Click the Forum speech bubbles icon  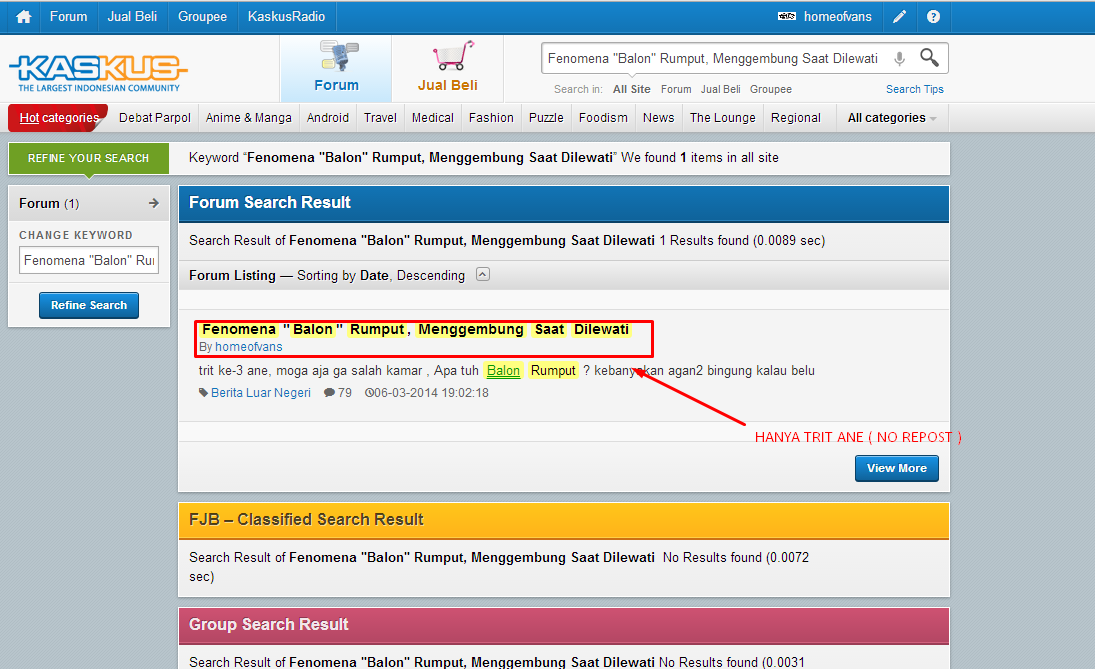coord(337,56)
